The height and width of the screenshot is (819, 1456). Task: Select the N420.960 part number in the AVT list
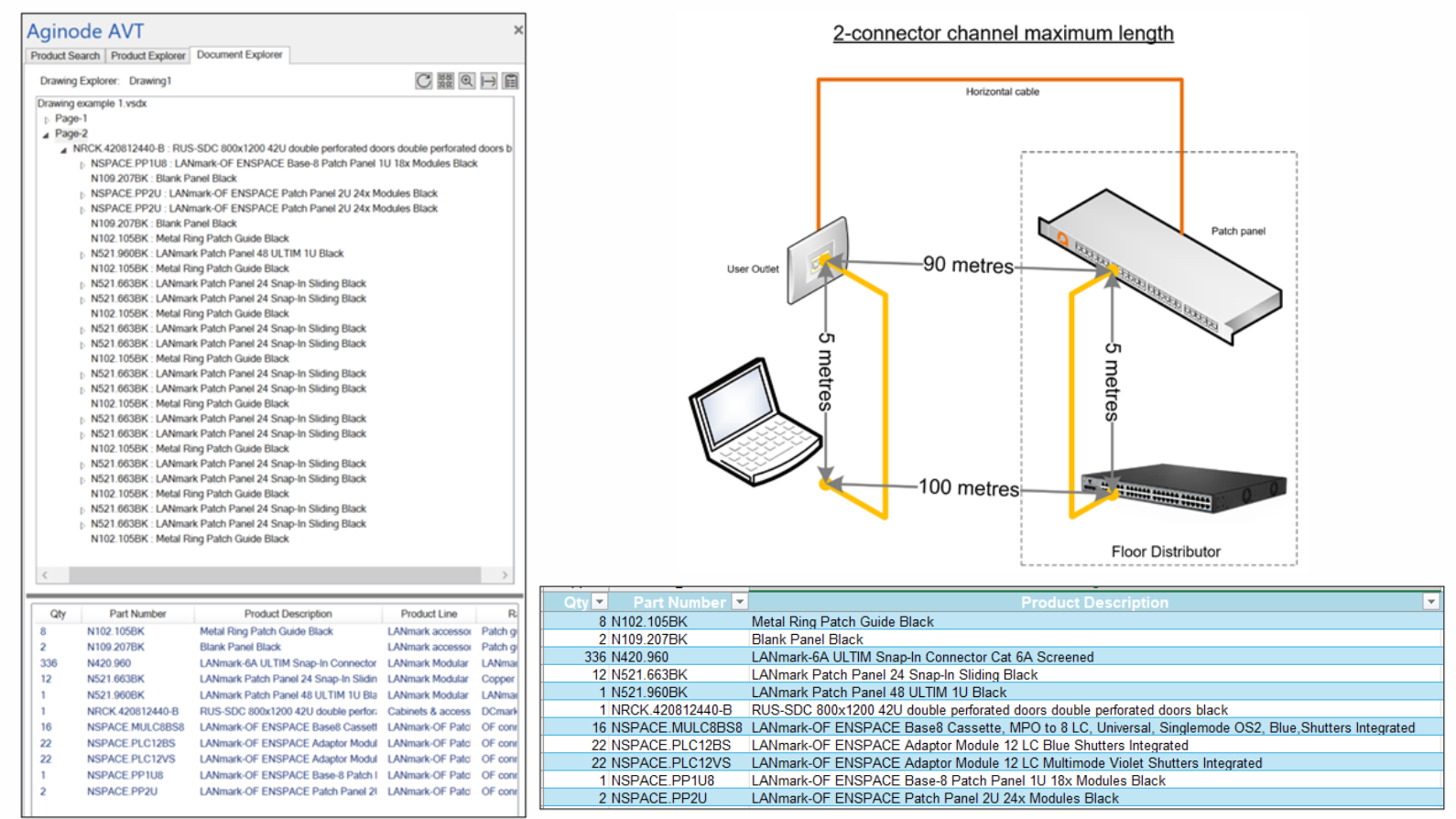[x=109, y=663]
